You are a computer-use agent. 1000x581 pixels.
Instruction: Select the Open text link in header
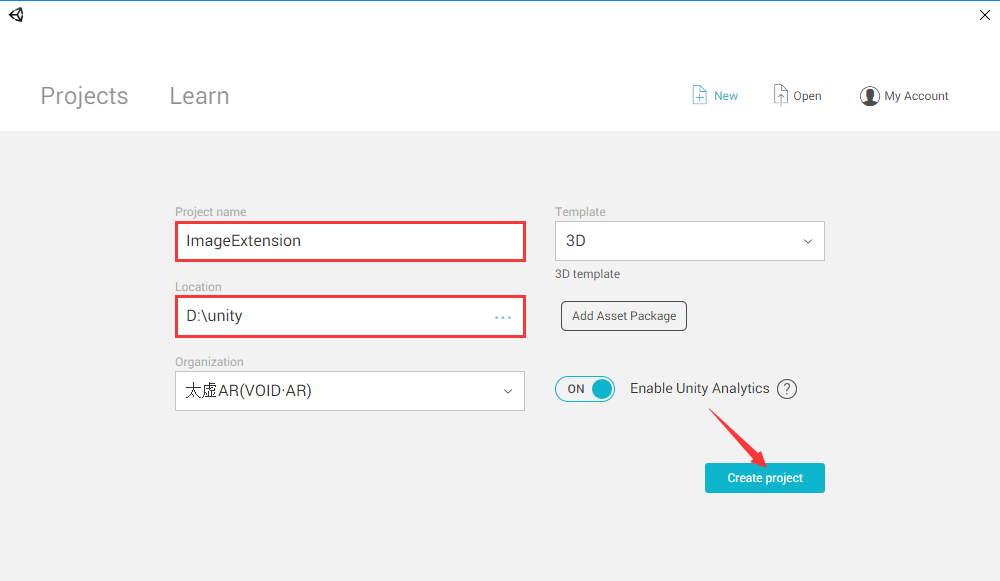coord(807,96)
